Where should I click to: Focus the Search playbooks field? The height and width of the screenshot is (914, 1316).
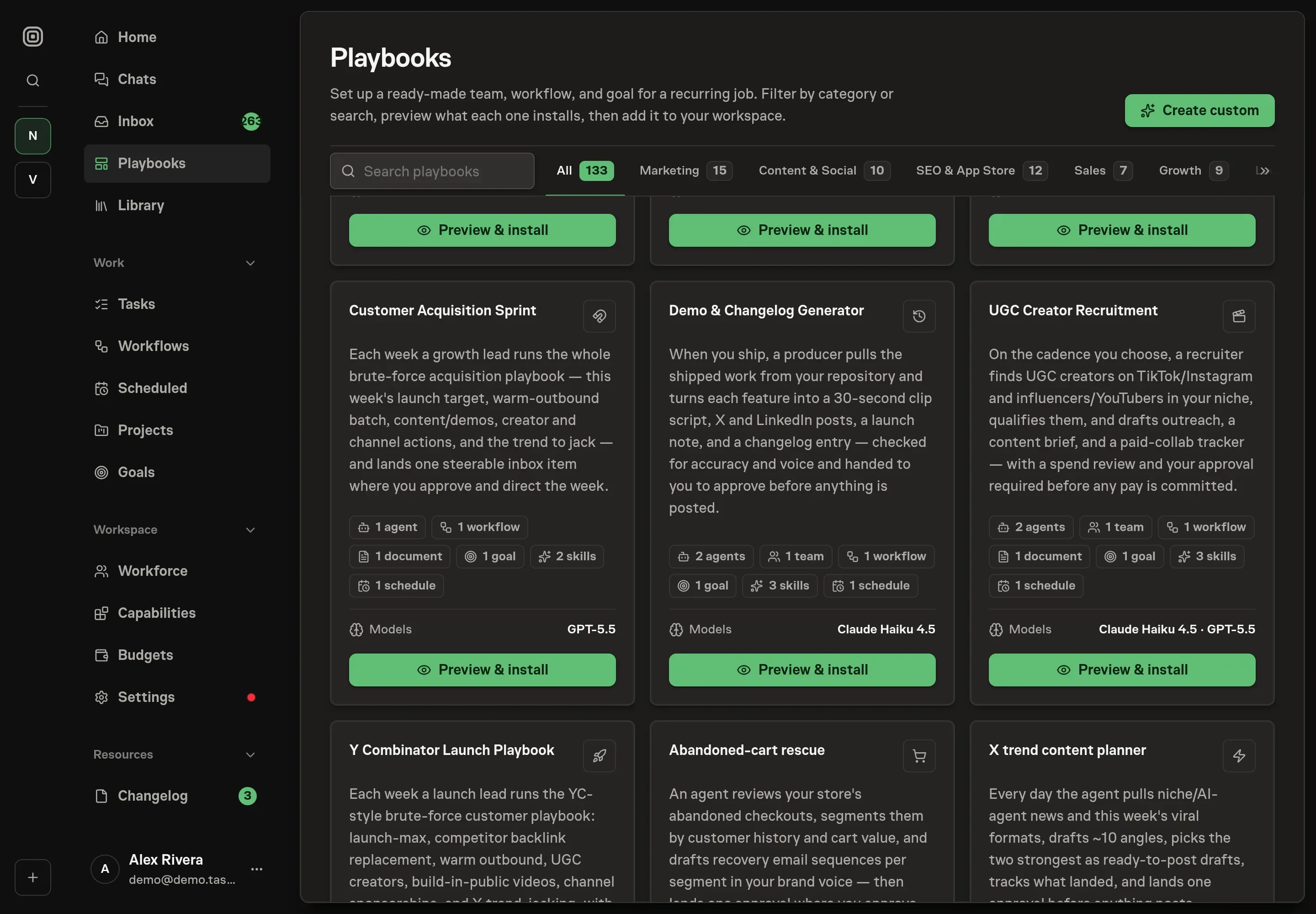click(x=432, y=170)
